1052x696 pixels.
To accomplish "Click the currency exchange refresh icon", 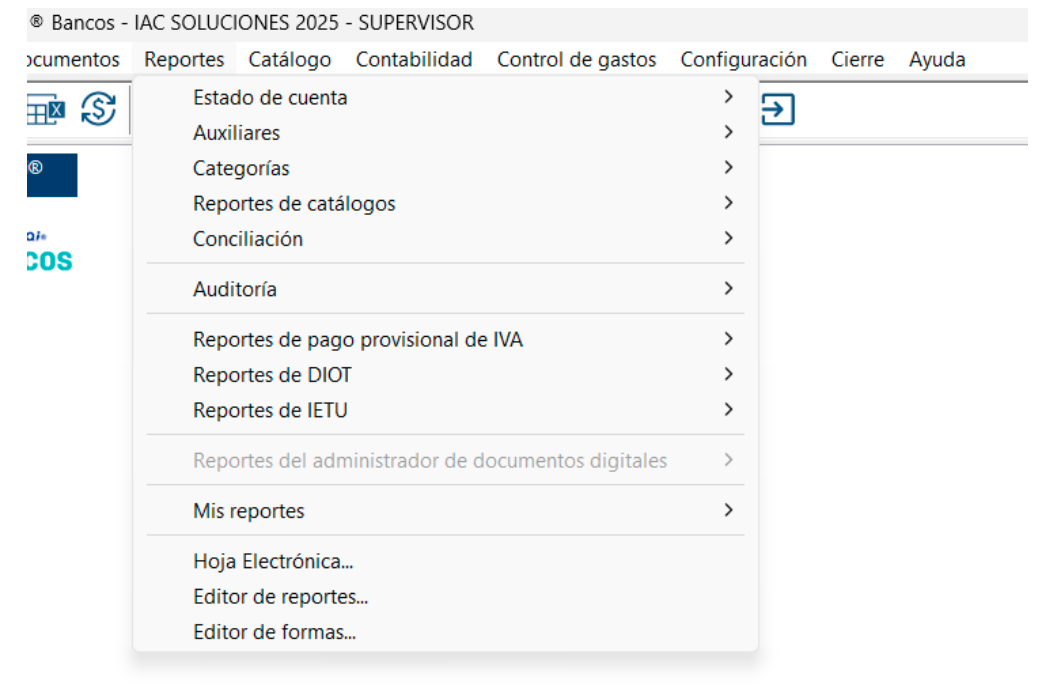I will [x=98, y=109].
